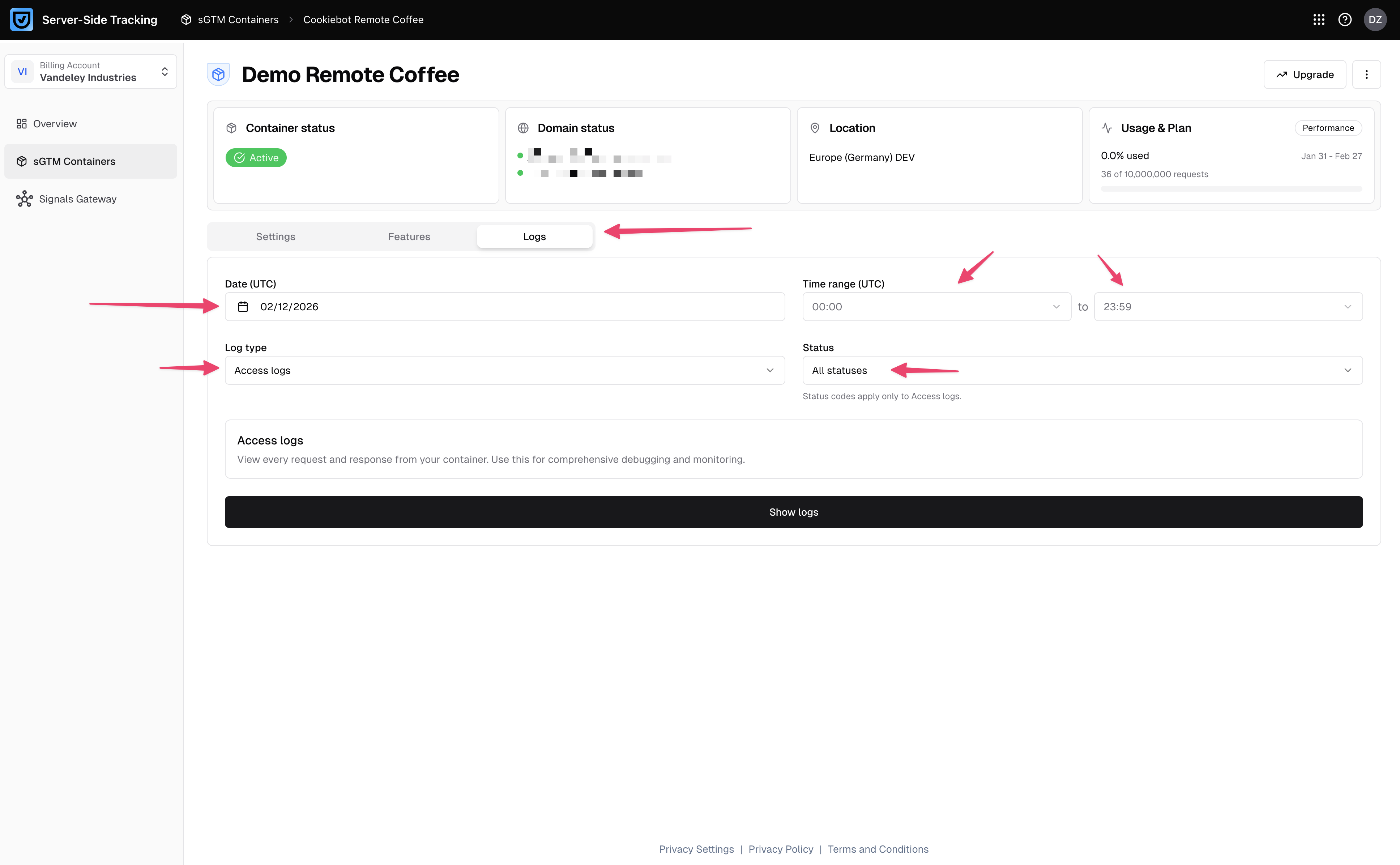The height and width of the screenshot is (865, 1400).
Task: Click the help question mark icon
Action: [1345, 20]
